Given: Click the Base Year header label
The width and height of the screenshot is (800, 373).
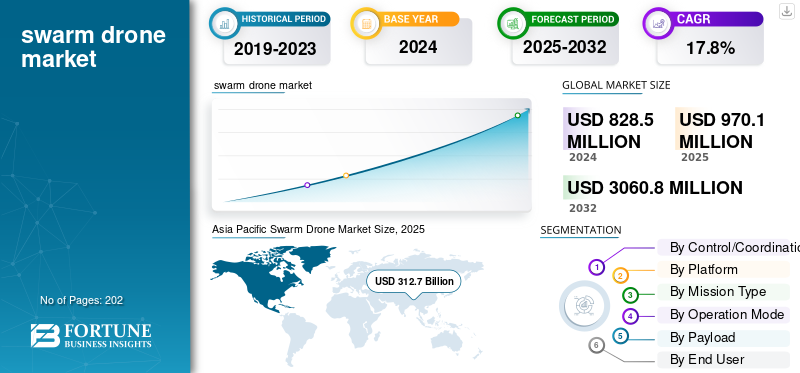Looking at the screenshot, I should coord(411,19).
